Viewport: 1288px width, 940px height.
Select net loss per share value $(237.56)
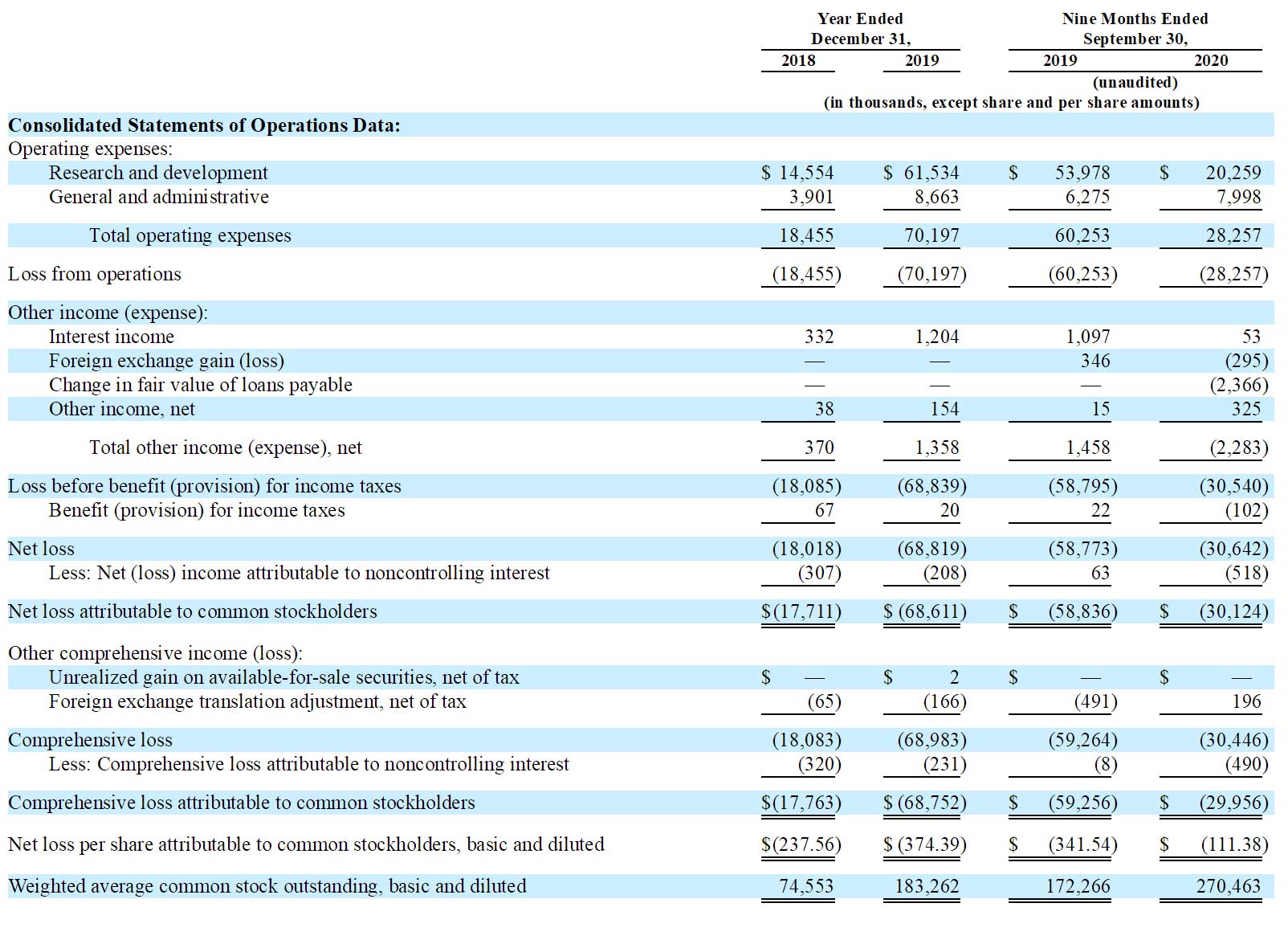pos(801,844)
